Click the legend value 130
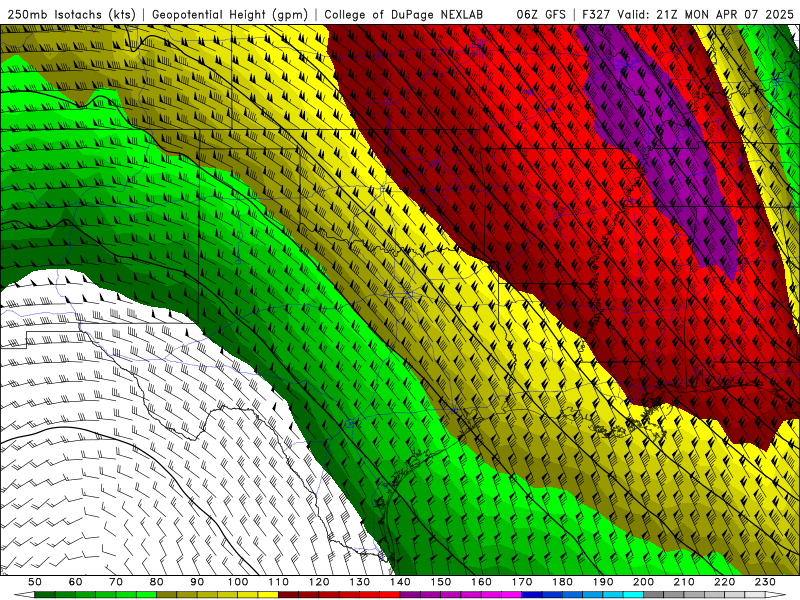This screenshot has width=800, height=600. tap(360, 582)
